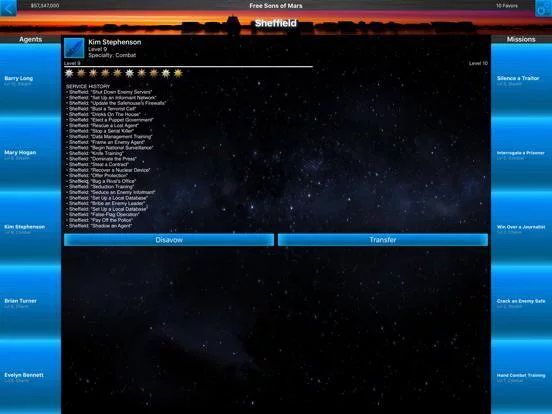
Task: Disavow agent Kim Stephenson
Action: pos(169,240)
